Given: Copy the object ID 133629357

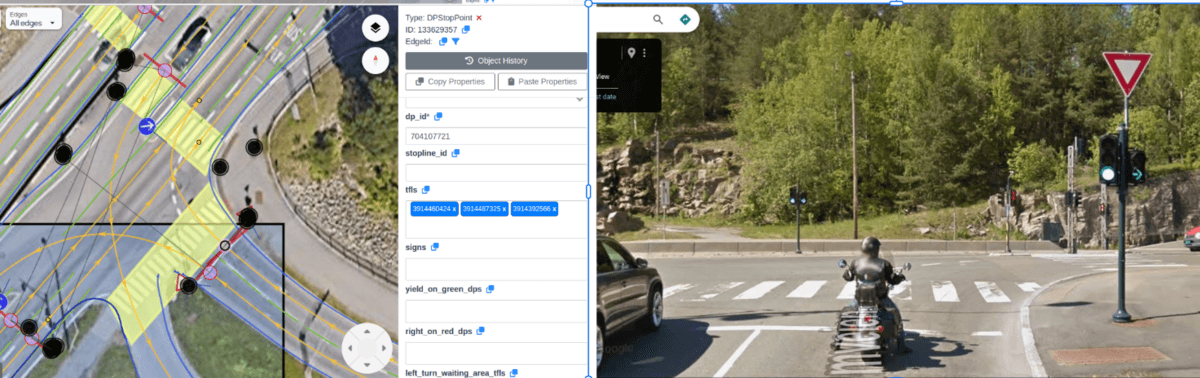Looking at the screenshot, I should 466,30.
